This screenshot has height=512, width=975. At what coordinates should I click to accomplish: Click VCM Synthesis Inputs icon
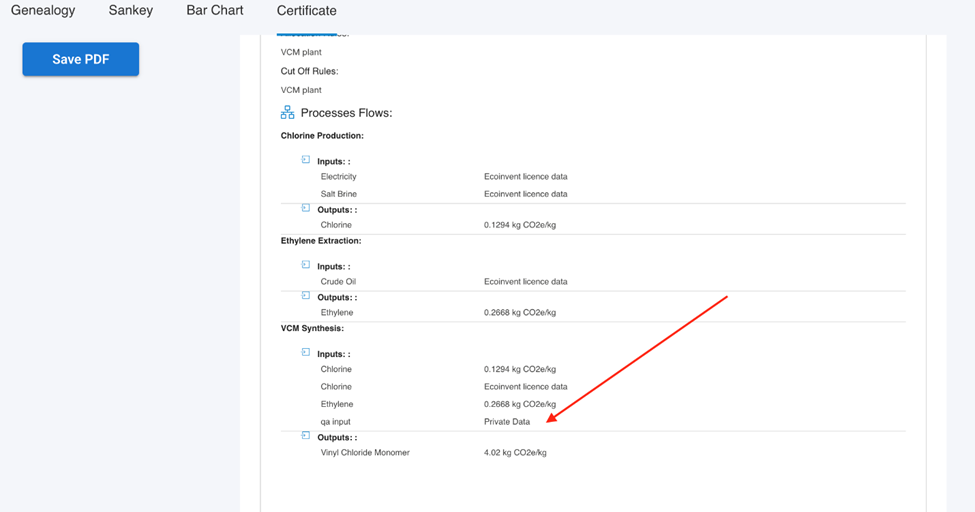pyautogui.click(x=306, y=353)
